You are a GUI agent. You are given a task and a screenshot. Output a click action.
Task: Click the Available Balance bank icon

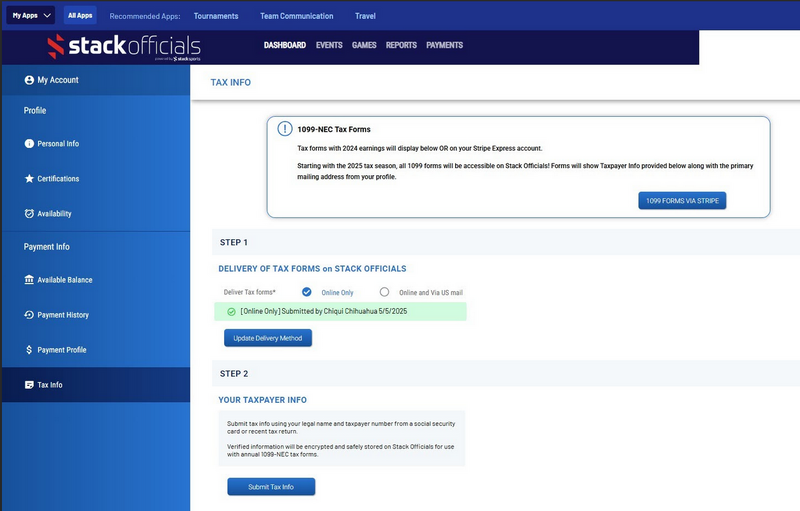pyautogui.click(x=29, y=280)
